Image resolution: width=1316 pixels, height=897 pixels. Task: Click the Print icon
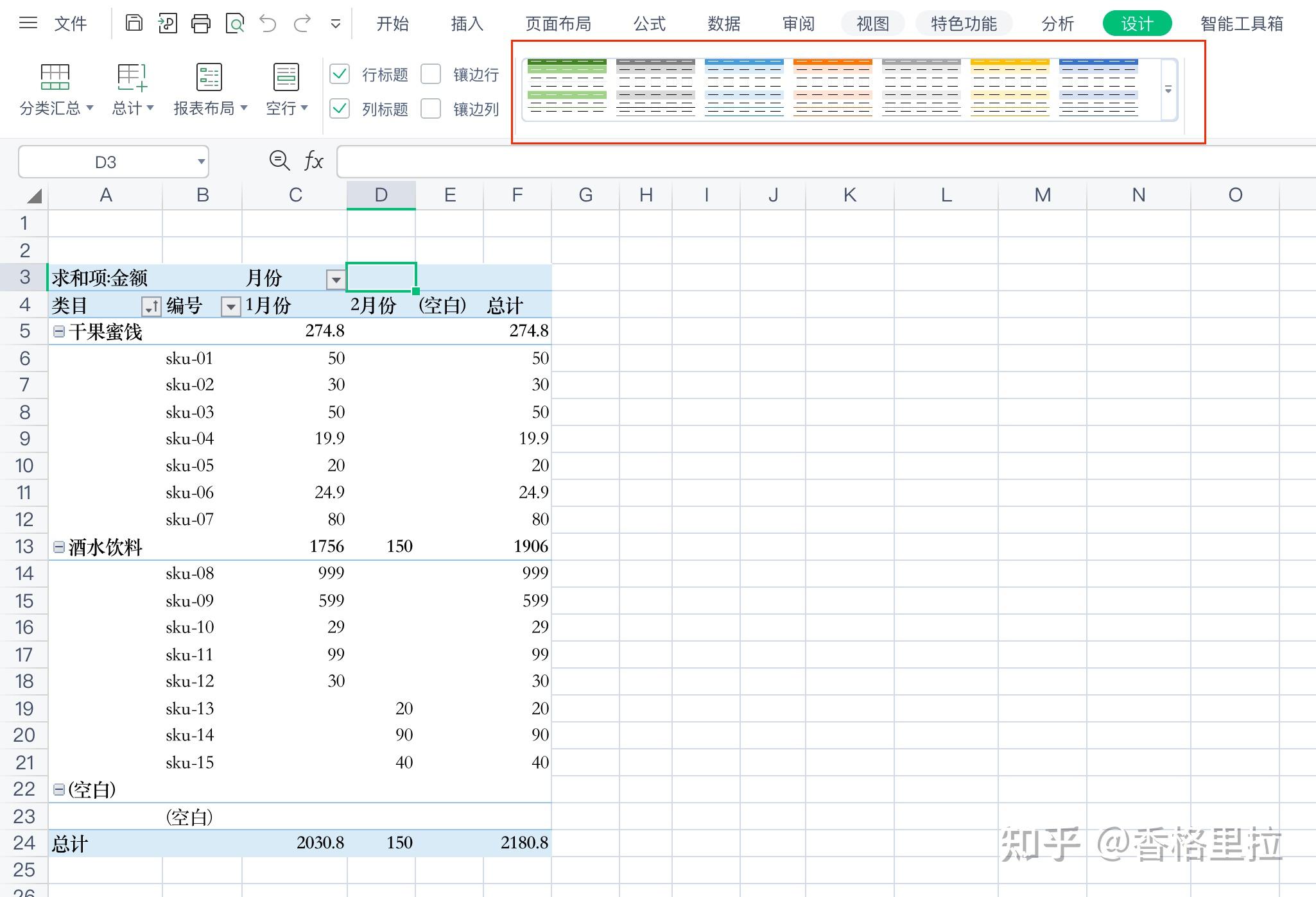click(201, 23)
